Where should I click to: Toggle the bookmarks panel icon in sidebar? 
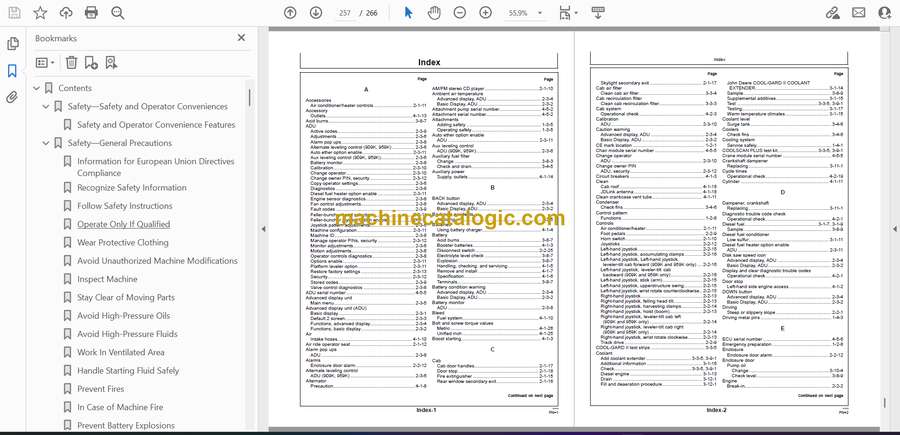point(12,71)
